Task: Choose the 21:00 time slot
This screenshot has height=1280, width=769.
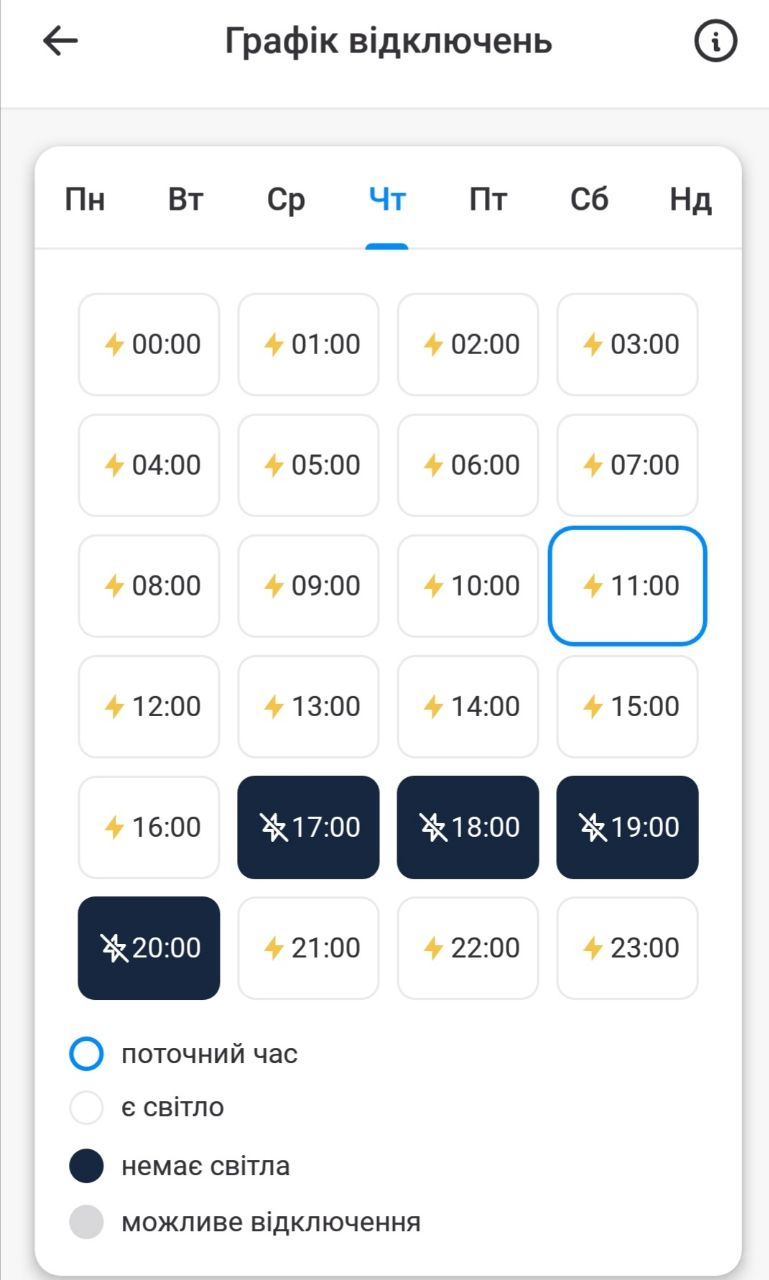Action: tap(308, 948)
